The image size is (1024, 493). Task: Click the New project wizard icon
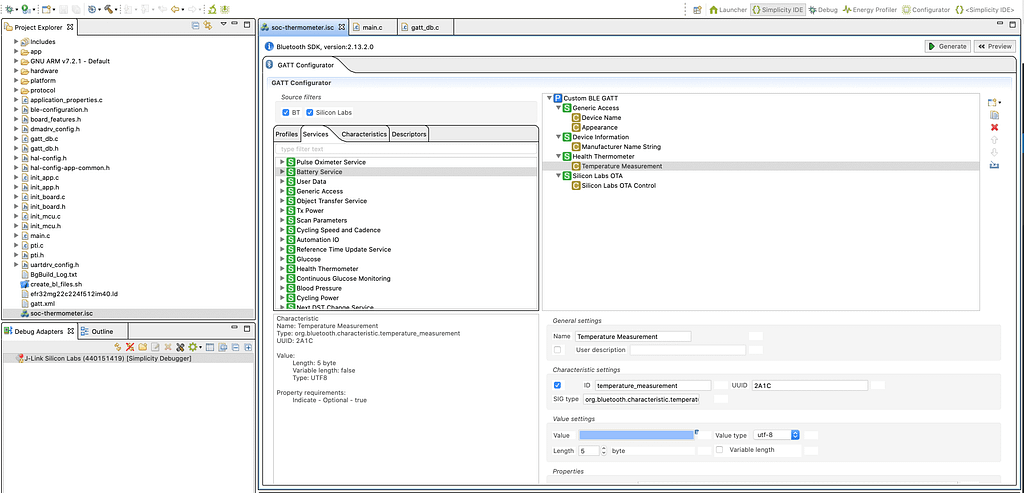pyautogui.click(x=46, y=10)
